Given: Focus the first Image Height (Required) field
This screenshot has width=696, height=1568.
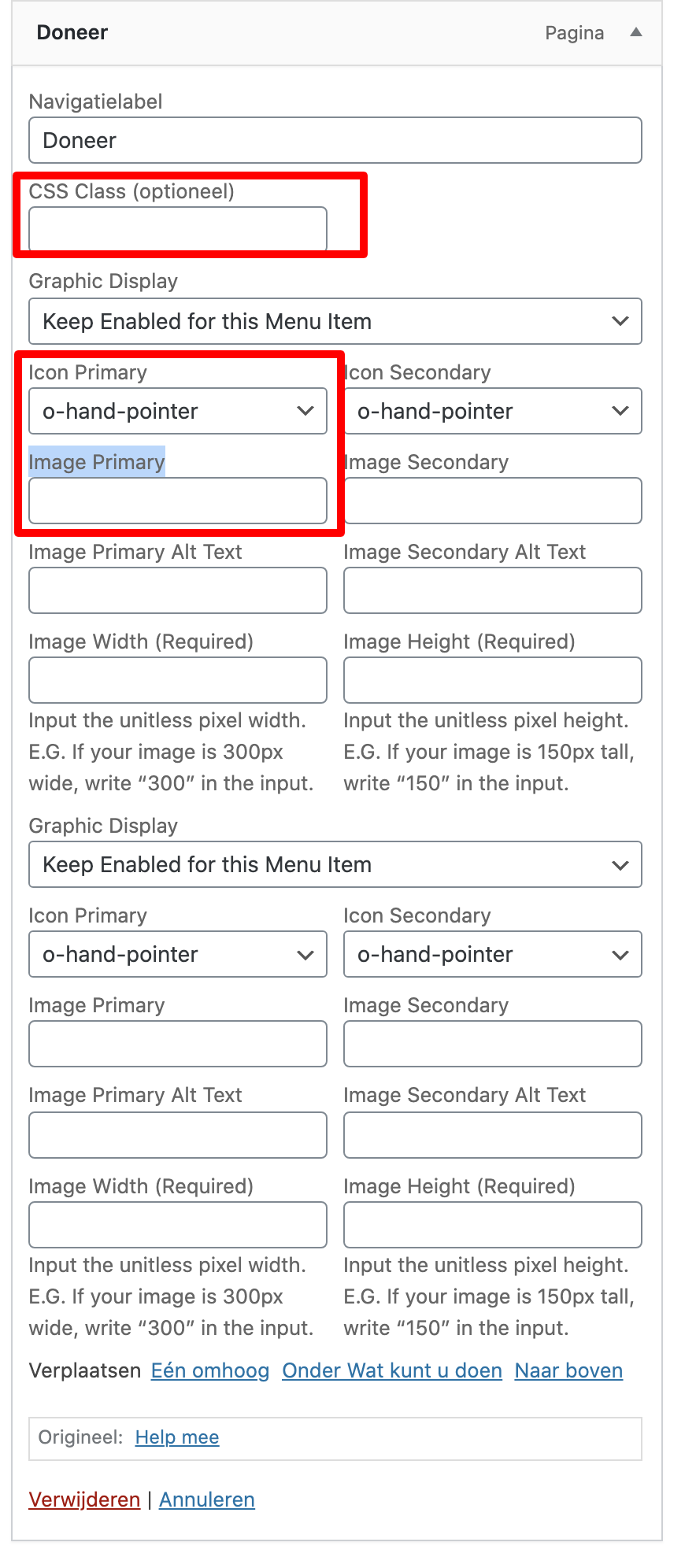Looking at the screenshot, I should pos(493,680).
